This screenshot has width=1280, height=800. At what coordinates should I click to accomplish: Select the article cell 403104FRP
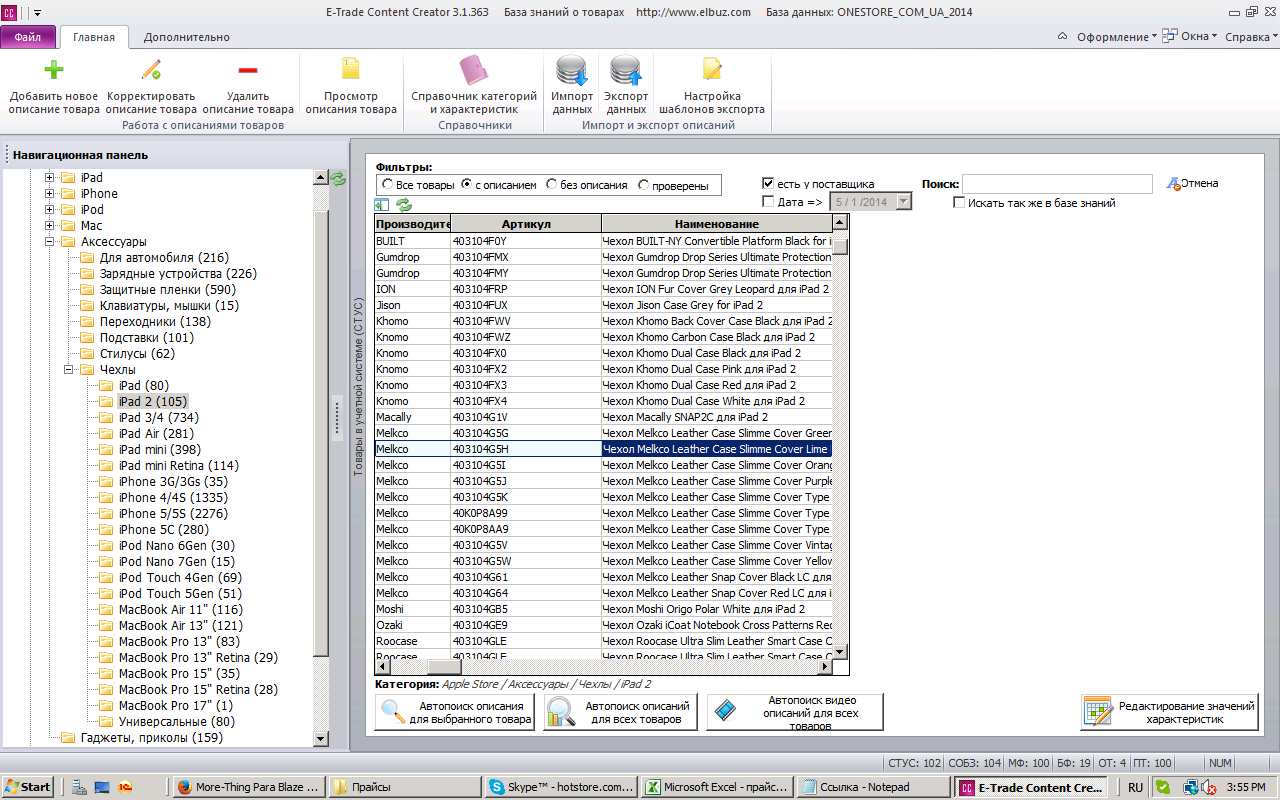(527, 289)
